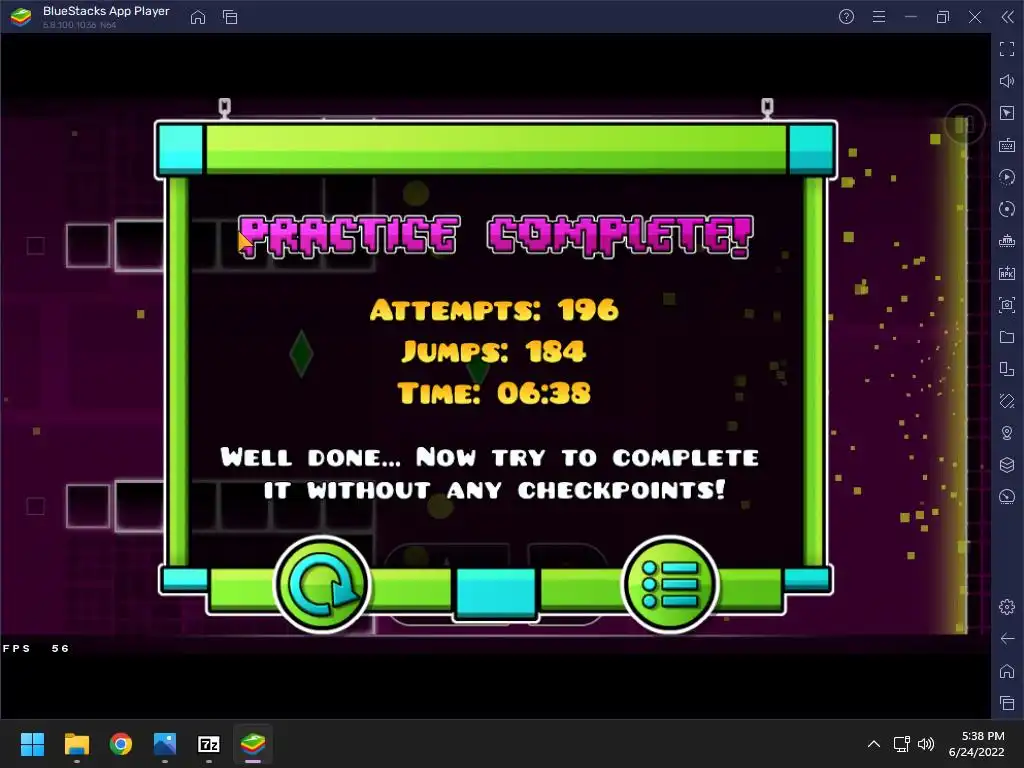Image resolution: width=1024 pixels, height=768 pixels.
Task: Minimize the BlueStacks window
Action: pos(911,17)
